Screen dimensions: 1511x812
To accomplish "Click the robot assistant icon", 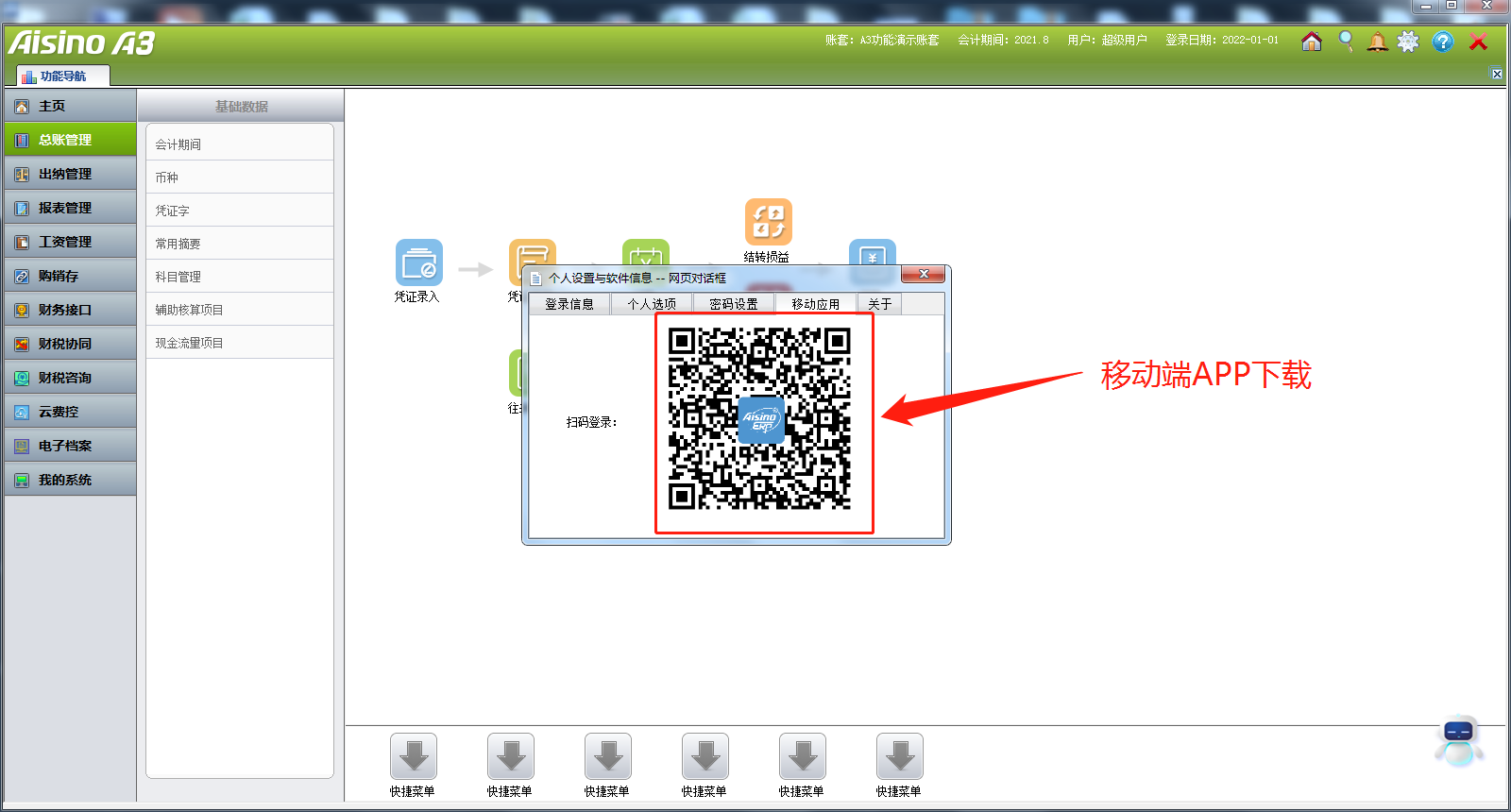I will tap(1458, 740).
